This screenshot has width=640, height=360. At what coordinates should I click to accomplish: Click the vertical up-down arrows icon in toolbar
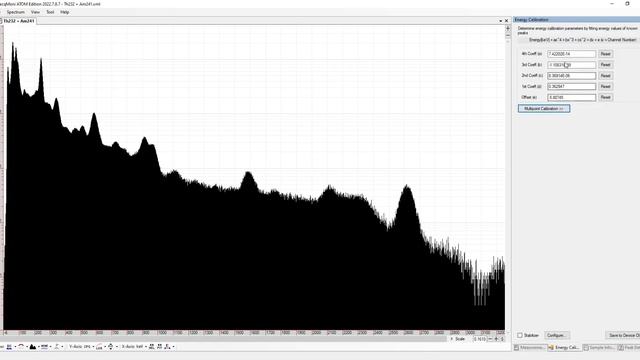coord(111,347)
